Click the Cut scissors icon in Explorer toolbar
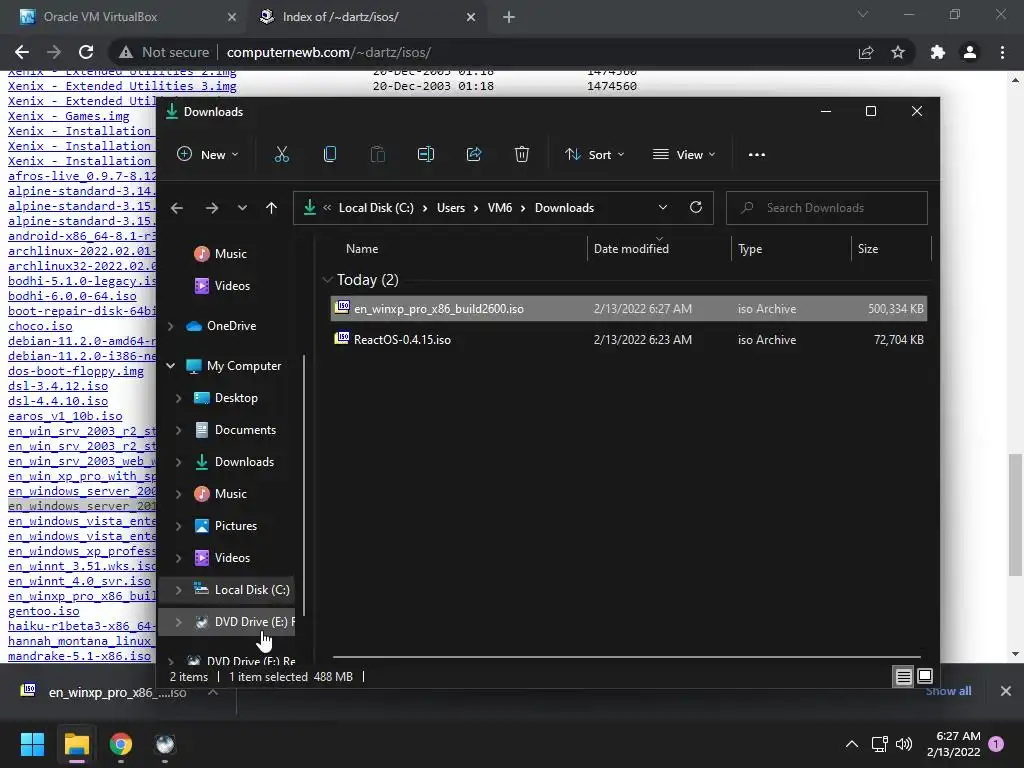Viewport: 1024px width, 768px height. (281, 155)
